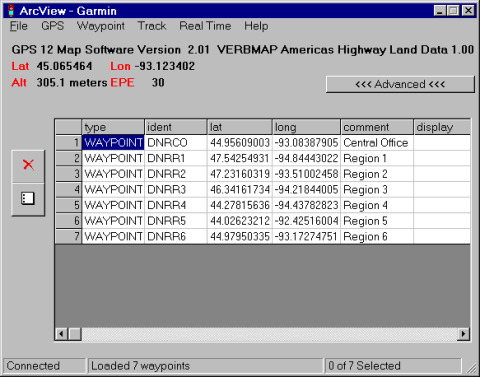Click latitude cell 44.95609003
The width and height of the screenshot is (480, 377).
(240, 143)
